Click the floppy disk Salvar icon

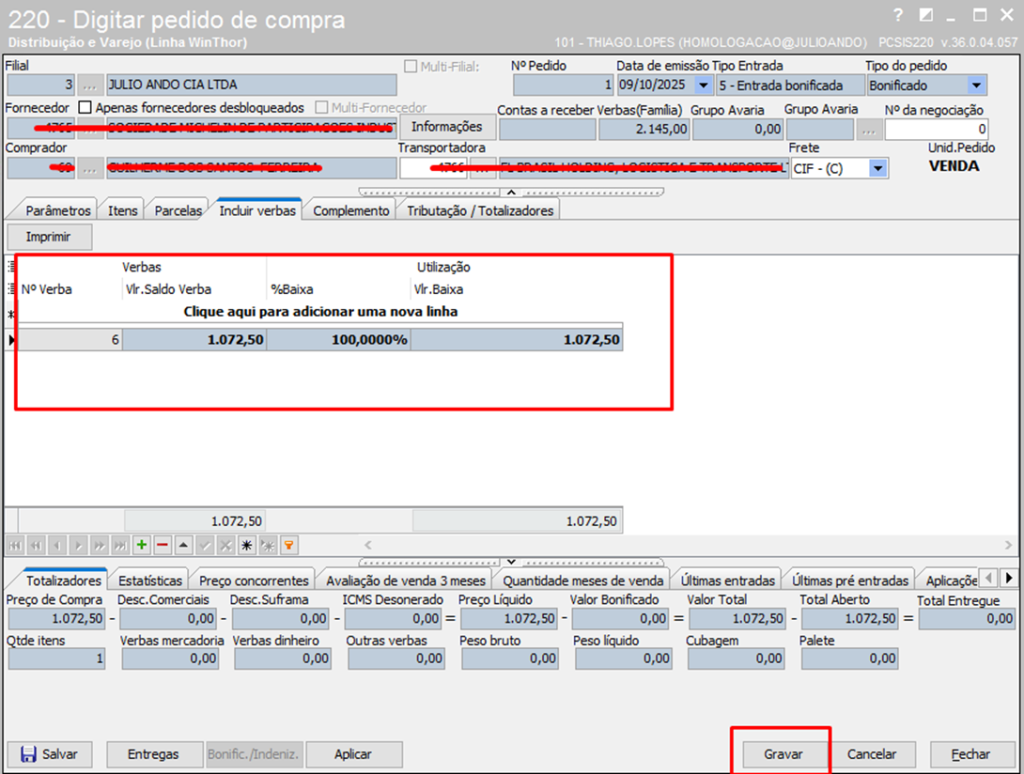pos(28,754)
